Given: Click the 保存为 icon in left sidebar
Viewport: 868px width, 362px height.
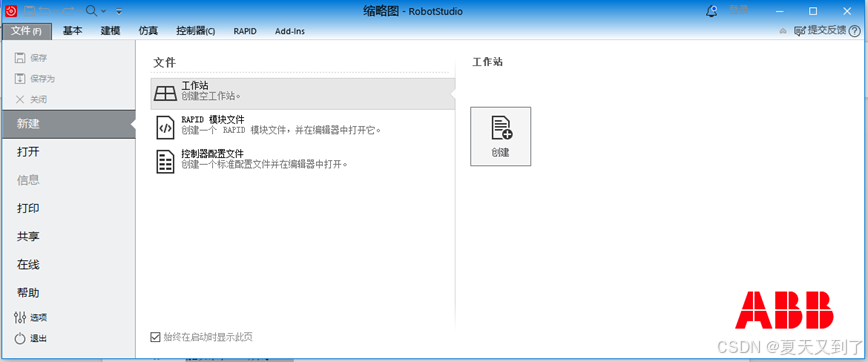Looking at the screenshot, I should click(20, 79).
